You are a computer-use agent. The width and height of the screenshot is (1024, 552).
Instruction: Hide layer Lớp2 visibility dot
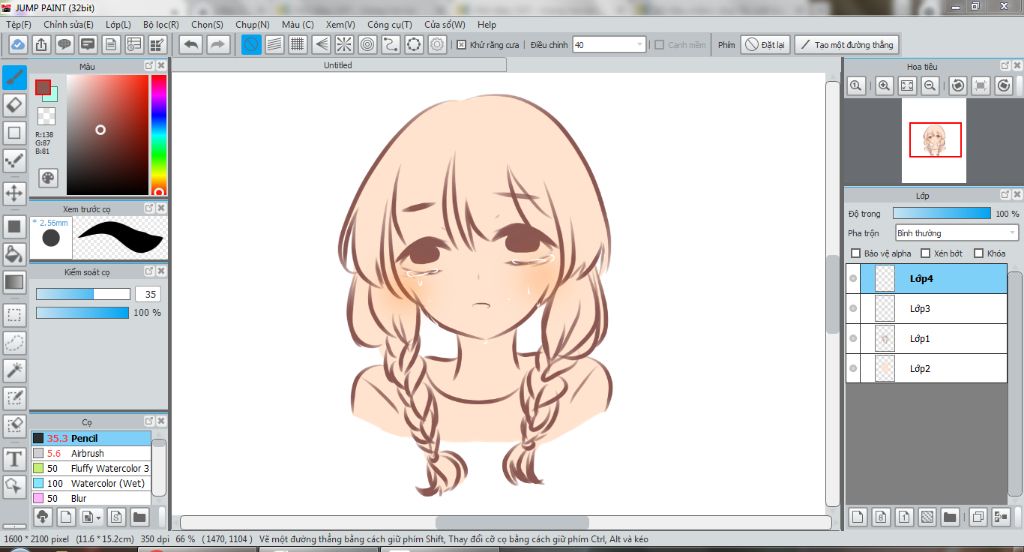point(853,368)
